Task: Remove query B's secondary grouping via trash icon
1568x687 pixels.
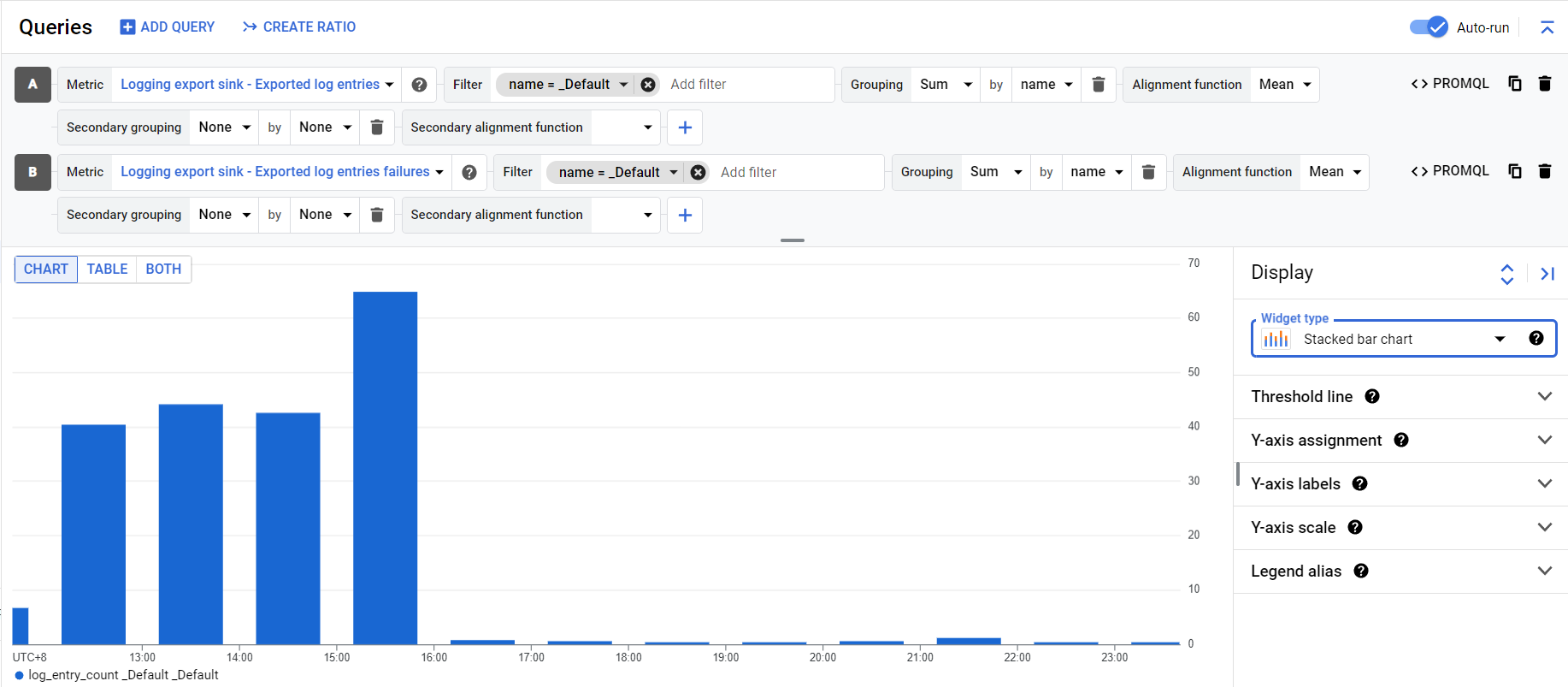Action: (x=376, y=215)
